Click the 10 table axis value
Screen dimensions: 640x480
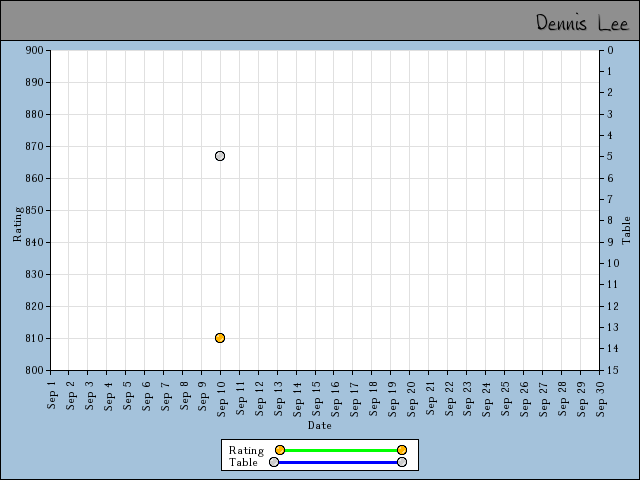click(x=613, y=263)
